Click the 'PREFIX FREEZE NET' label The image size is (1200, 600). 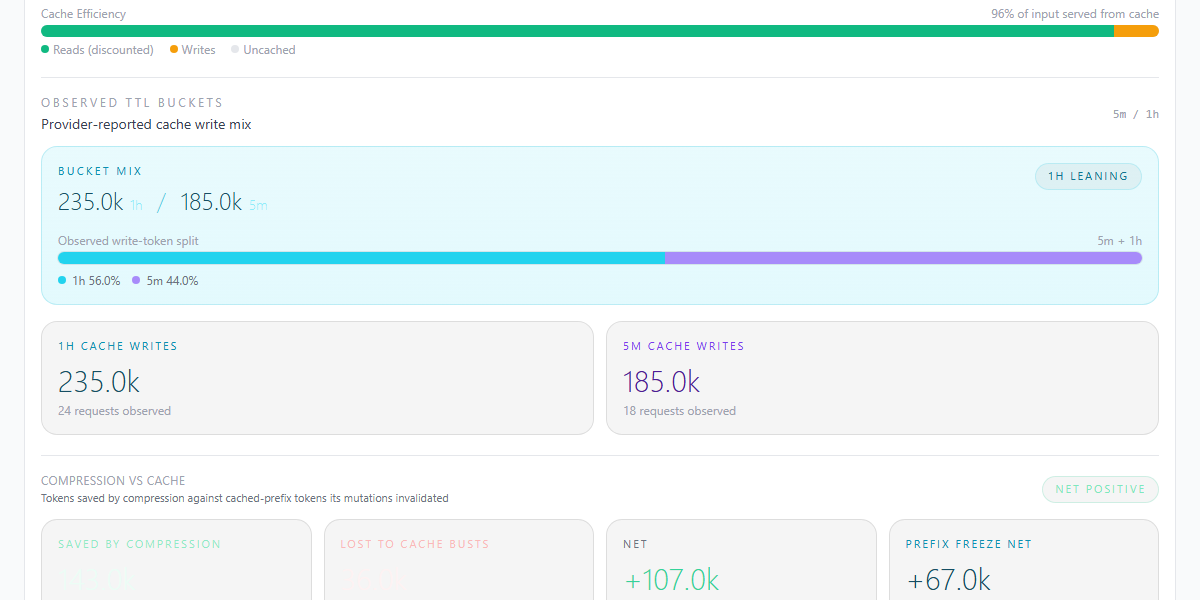click(x=969, y=544)
